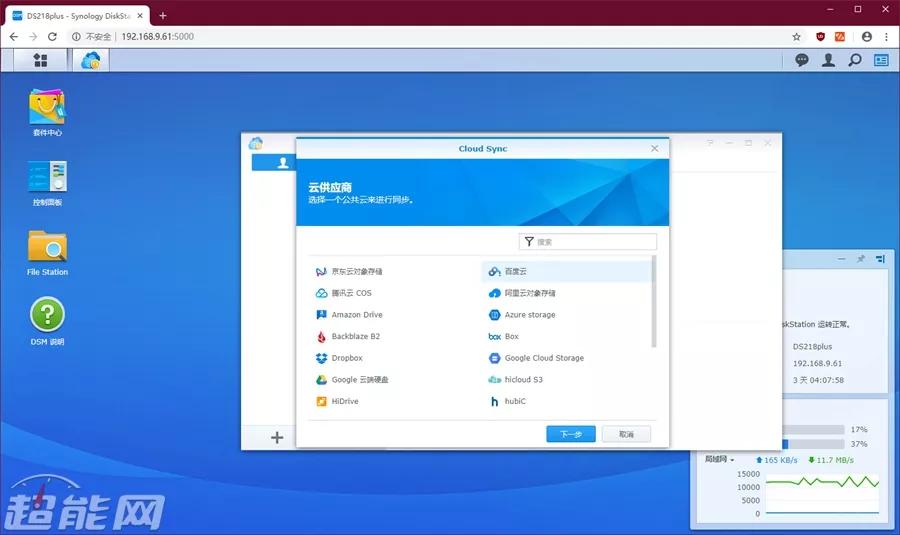Click the uBlock shield extension icon
The width and height of the screenshot is (900, 535).
(821, 37)
